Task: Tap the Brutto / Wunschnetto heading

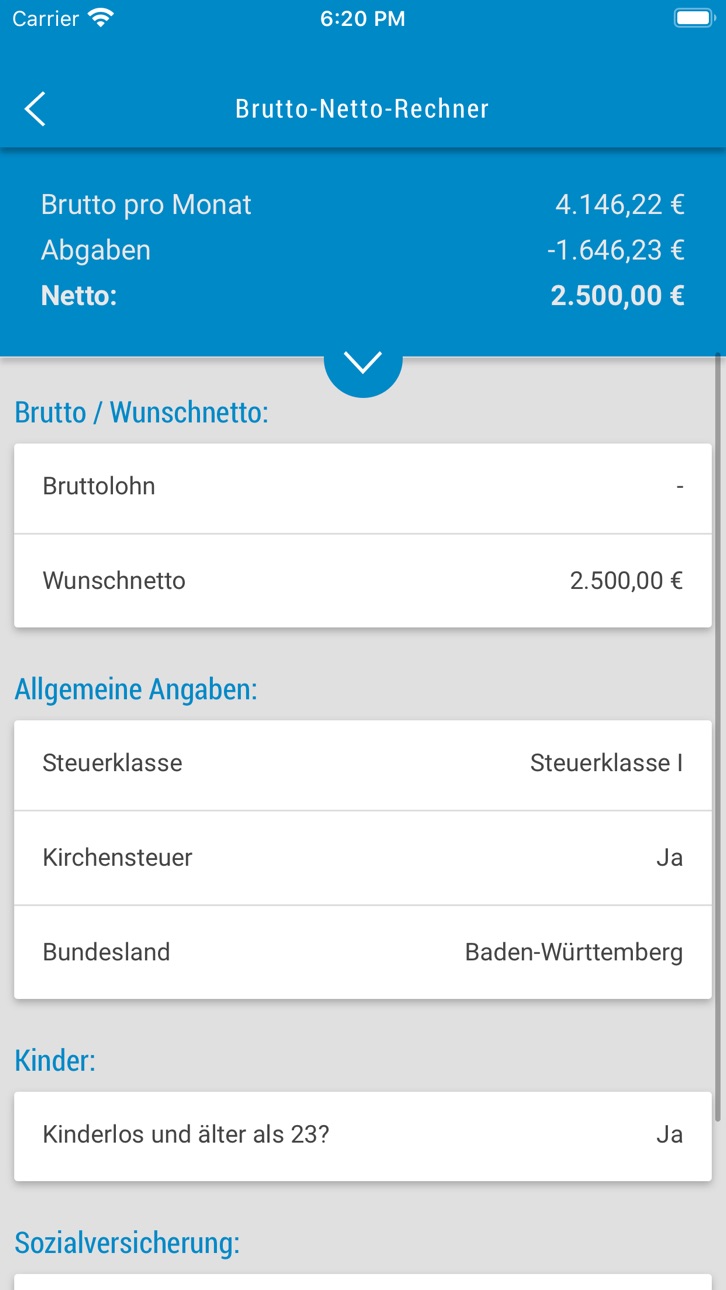Action: [141, 412]
